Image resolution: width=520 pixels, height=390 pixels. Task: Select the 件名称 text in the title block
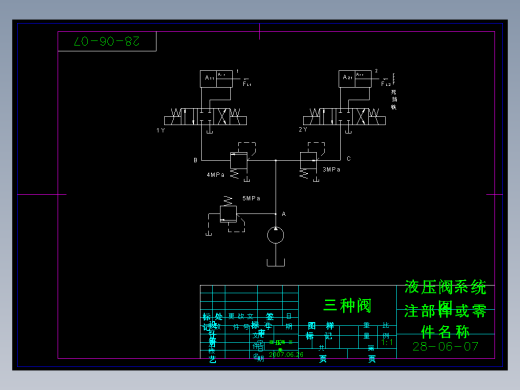[x=445, y=332]
